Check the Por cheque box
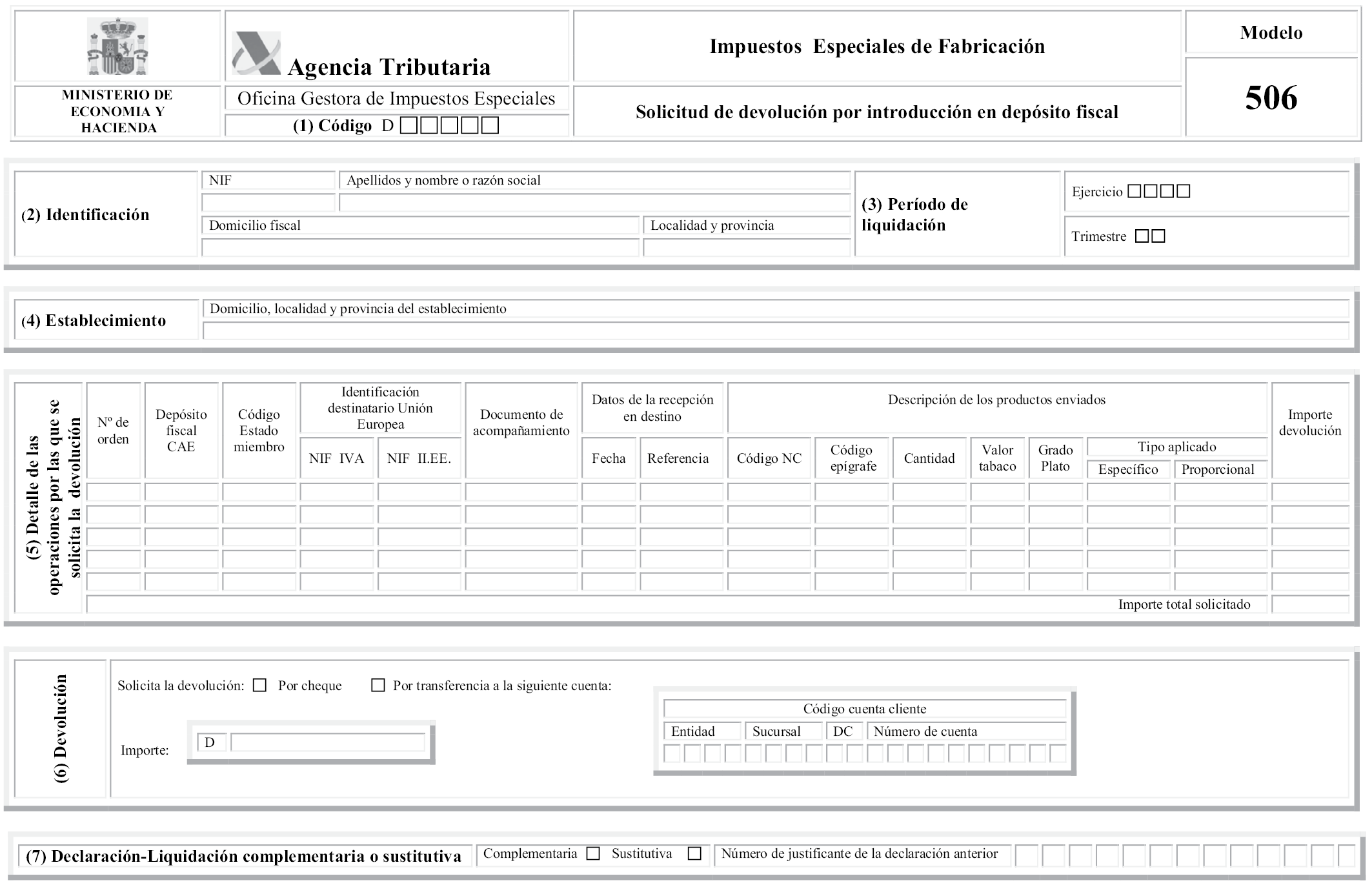This screenshot has width=1372, height=896. pos(259,686)
